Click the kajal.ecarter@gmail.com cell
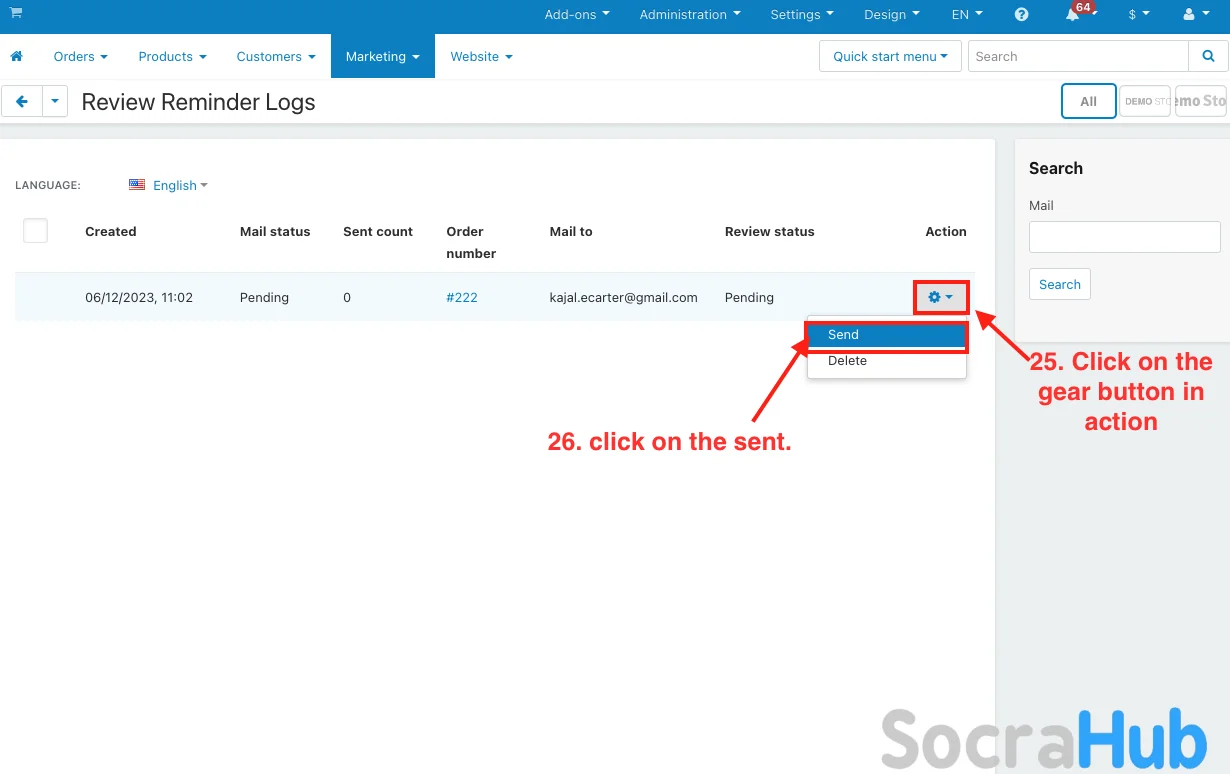Viewport: 1230px width, 774px height. [624, 297]
